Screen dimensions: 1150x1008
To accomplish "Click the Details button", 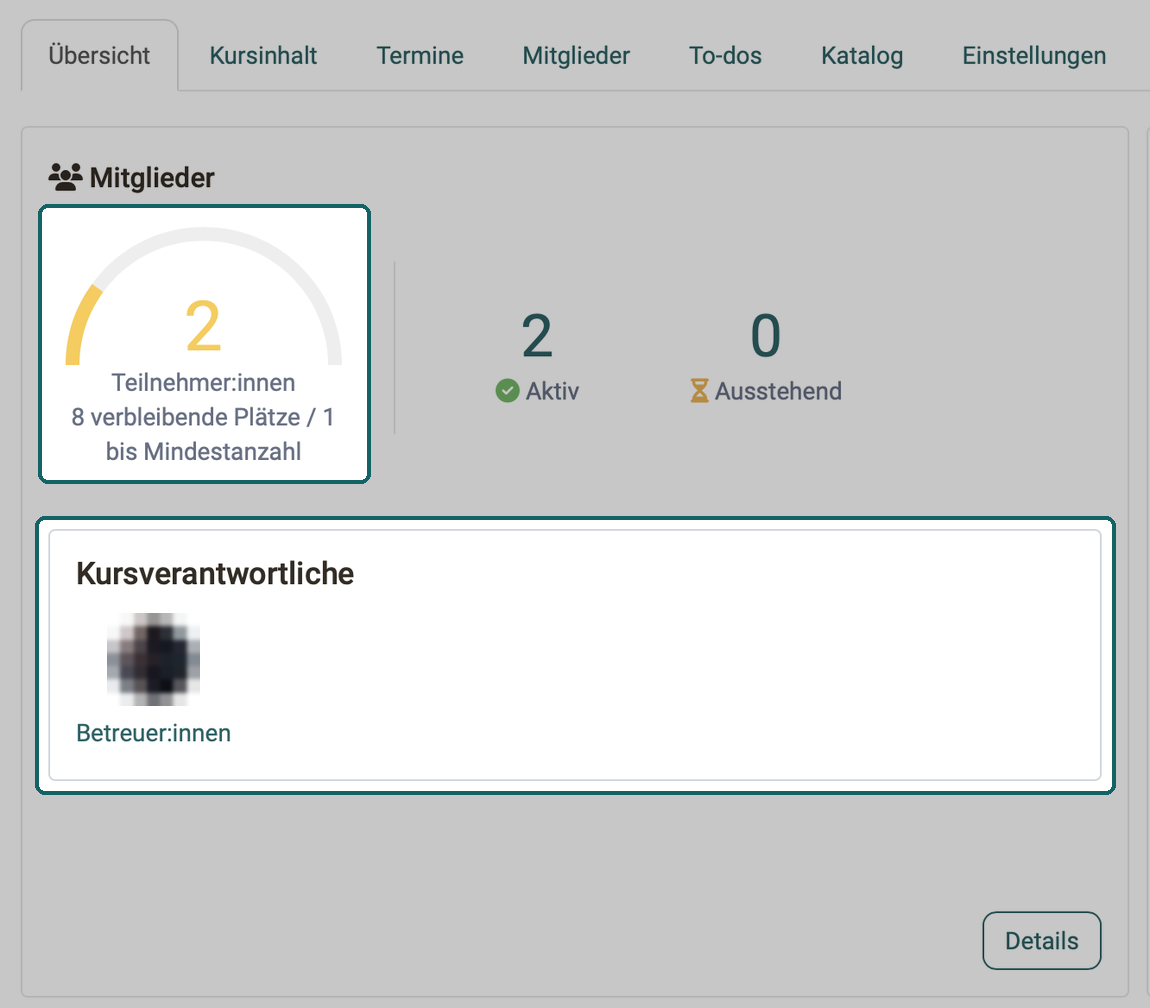I will click(1041, 941).
